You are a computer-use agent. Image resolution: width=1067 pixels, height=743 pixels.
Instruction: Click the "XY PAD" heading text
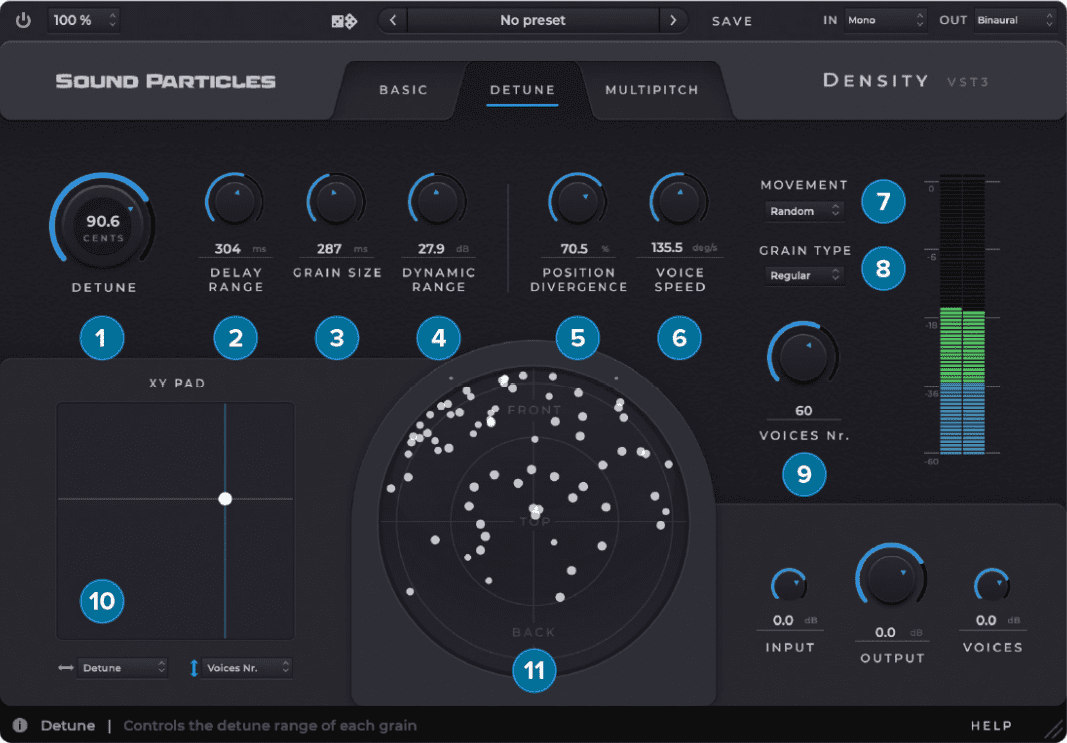(x=177, y=383)
